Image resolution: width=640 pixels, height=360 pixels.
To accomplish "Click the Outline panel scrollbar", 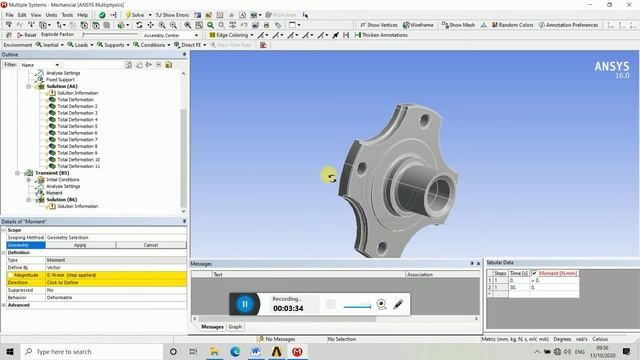I will pos(183,157).
